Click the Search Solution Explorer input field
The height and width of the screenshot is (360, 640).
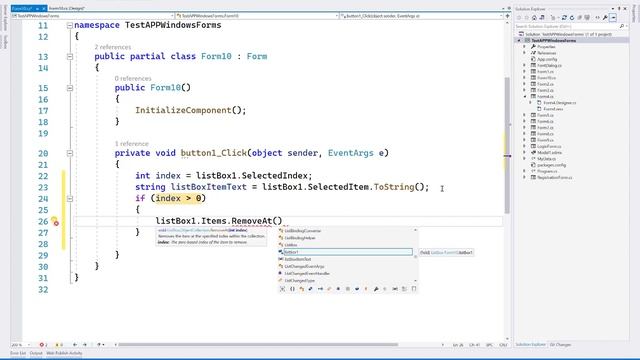pos(566,26)
